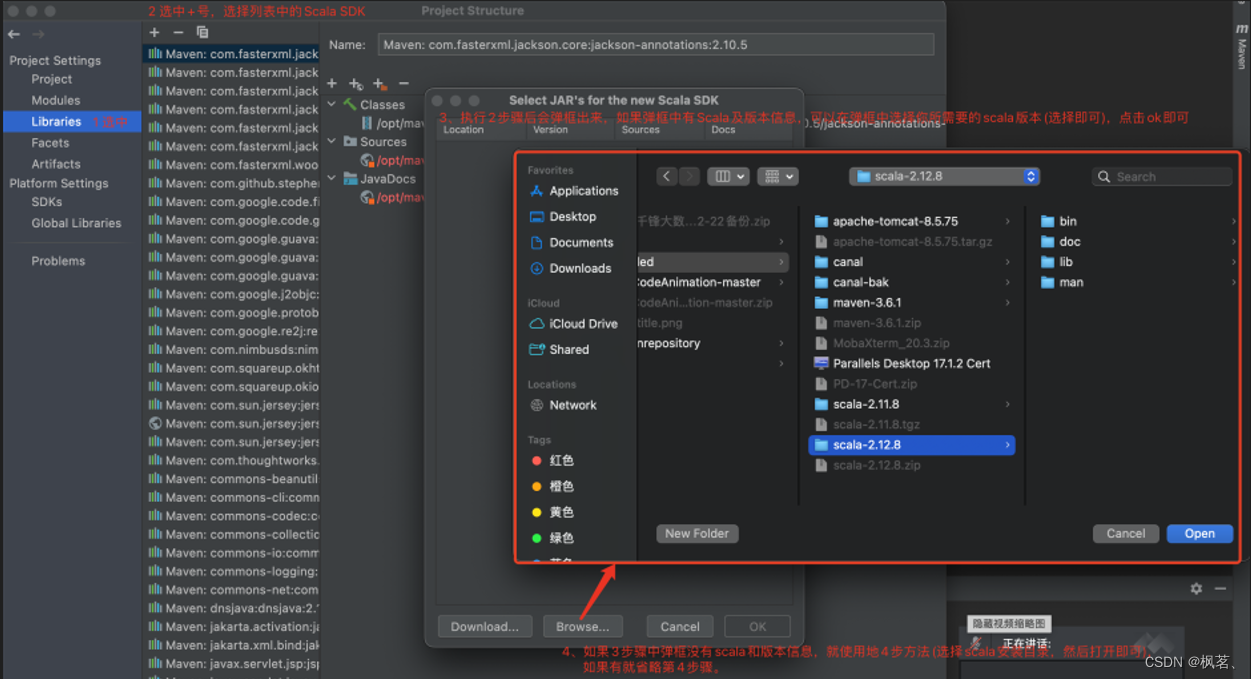
Task: Add a new library with the plus icon
Action: (154, 32)
